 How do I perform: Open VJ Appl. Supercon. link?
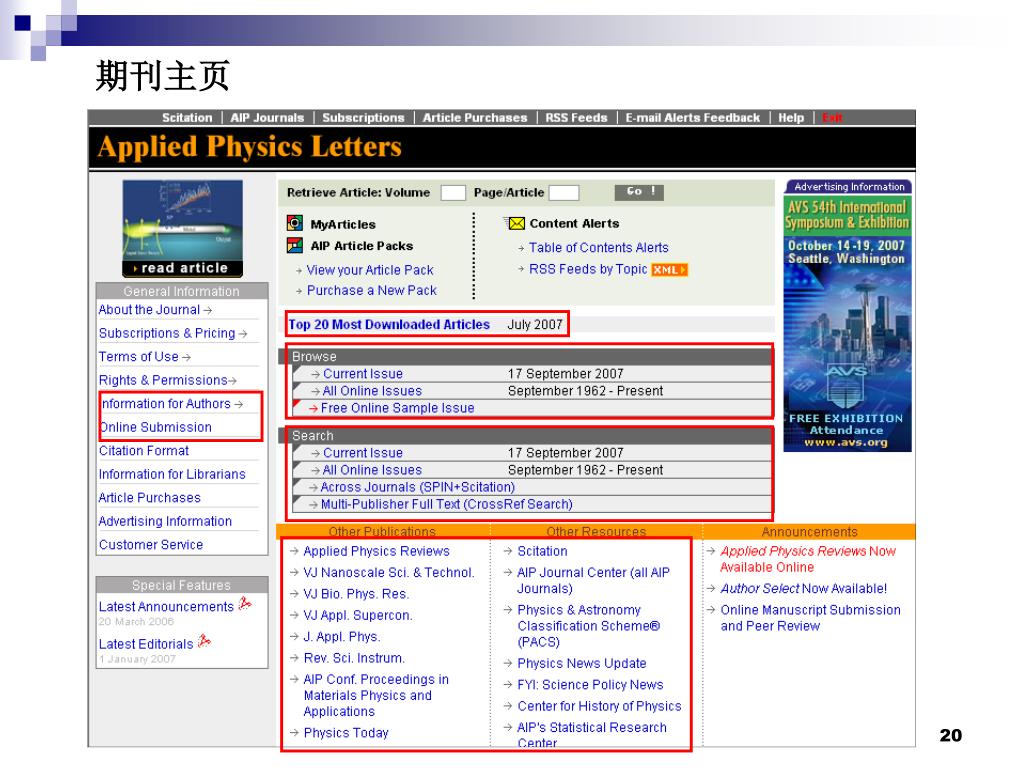click(358, 615)
